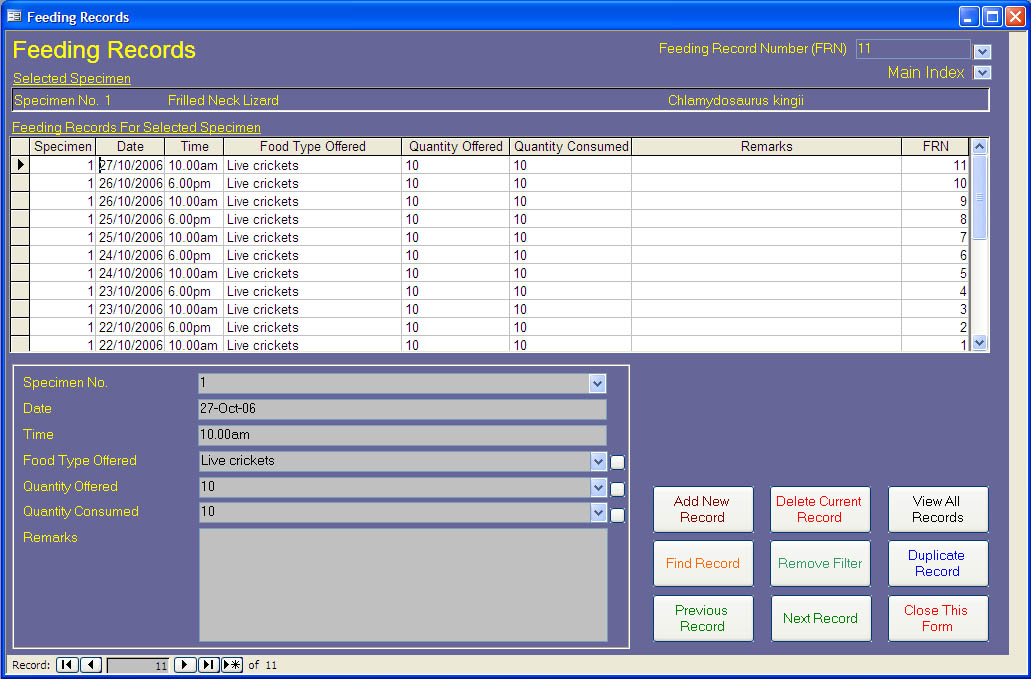Click Add New Record button
This screenshot has width=1031, height=679.
click(x=703, y=509)
